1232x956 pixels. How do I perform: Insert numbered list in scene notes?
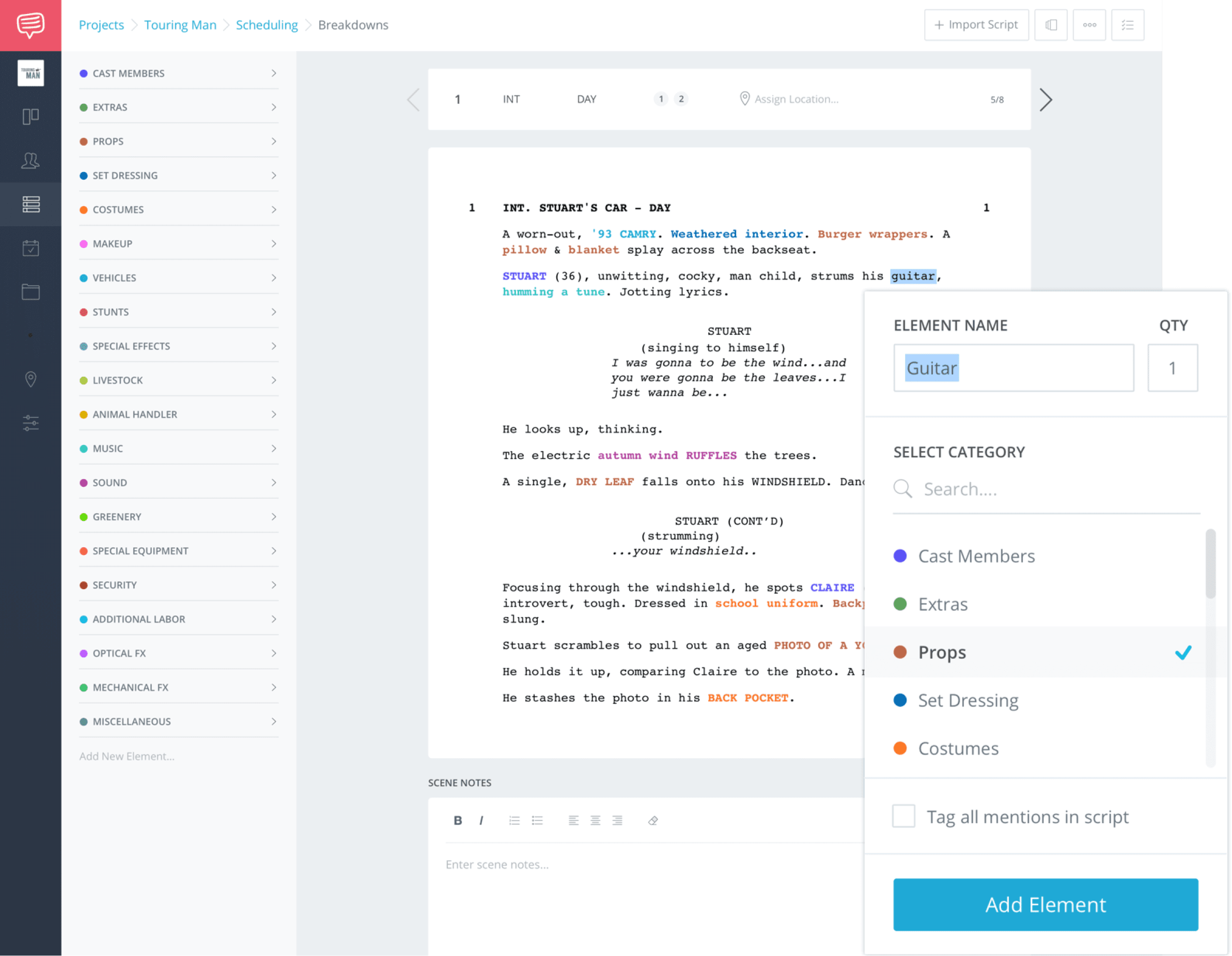[x=514, y=821]
